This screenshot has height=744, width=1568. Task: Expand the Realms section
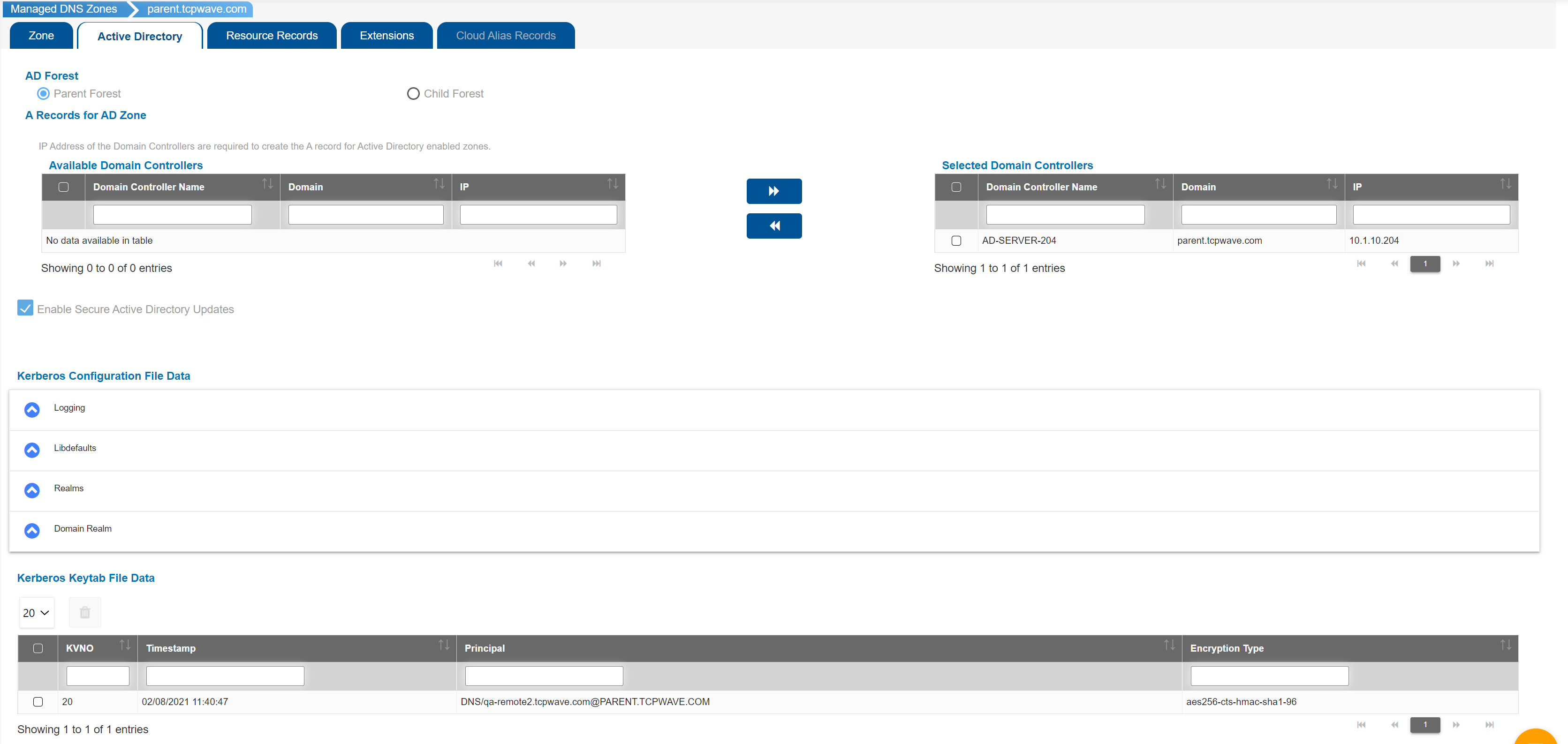31,490
